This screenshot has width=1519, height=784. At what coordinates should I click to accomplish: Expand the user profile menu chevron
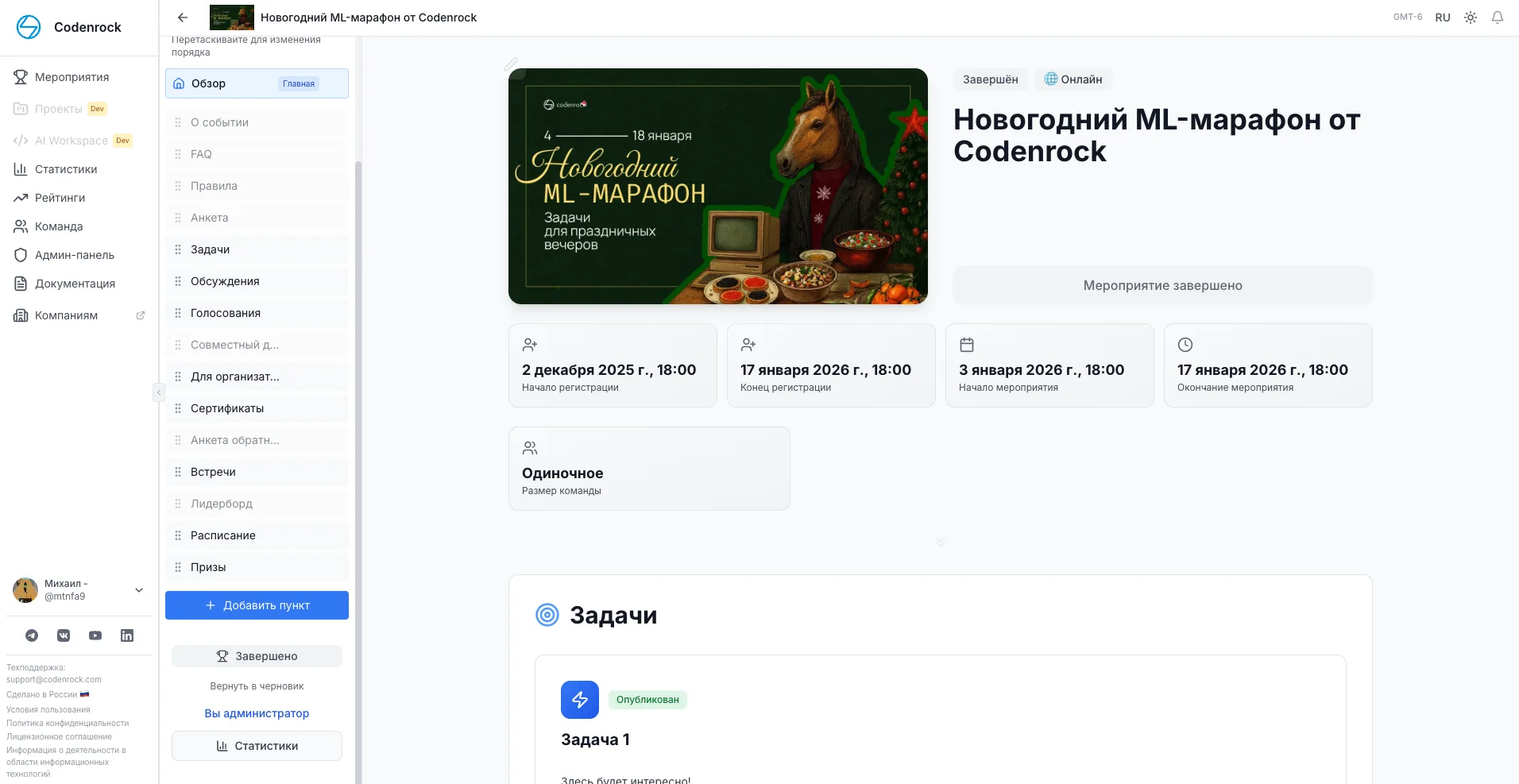[139, 590]
